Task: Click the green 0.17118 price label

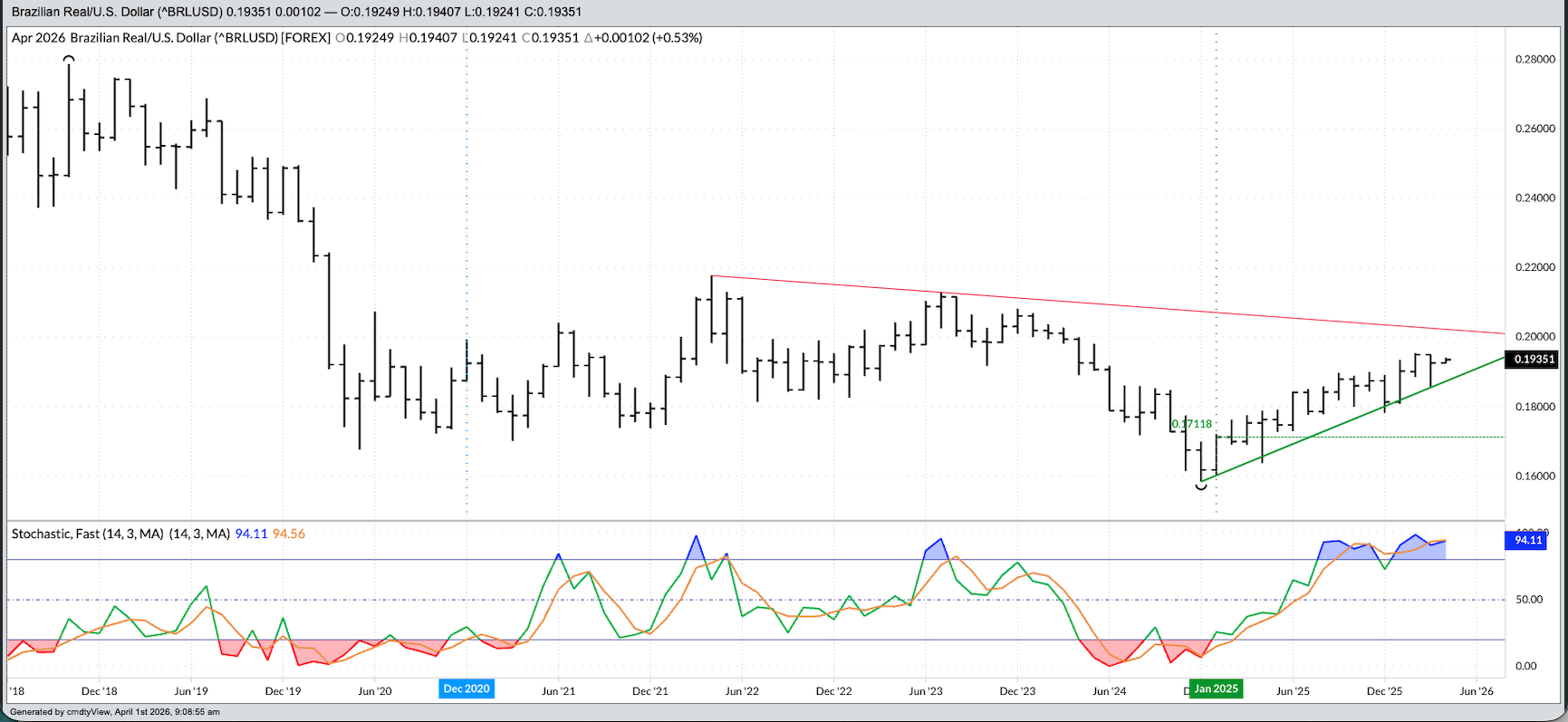Action: 1192,424
